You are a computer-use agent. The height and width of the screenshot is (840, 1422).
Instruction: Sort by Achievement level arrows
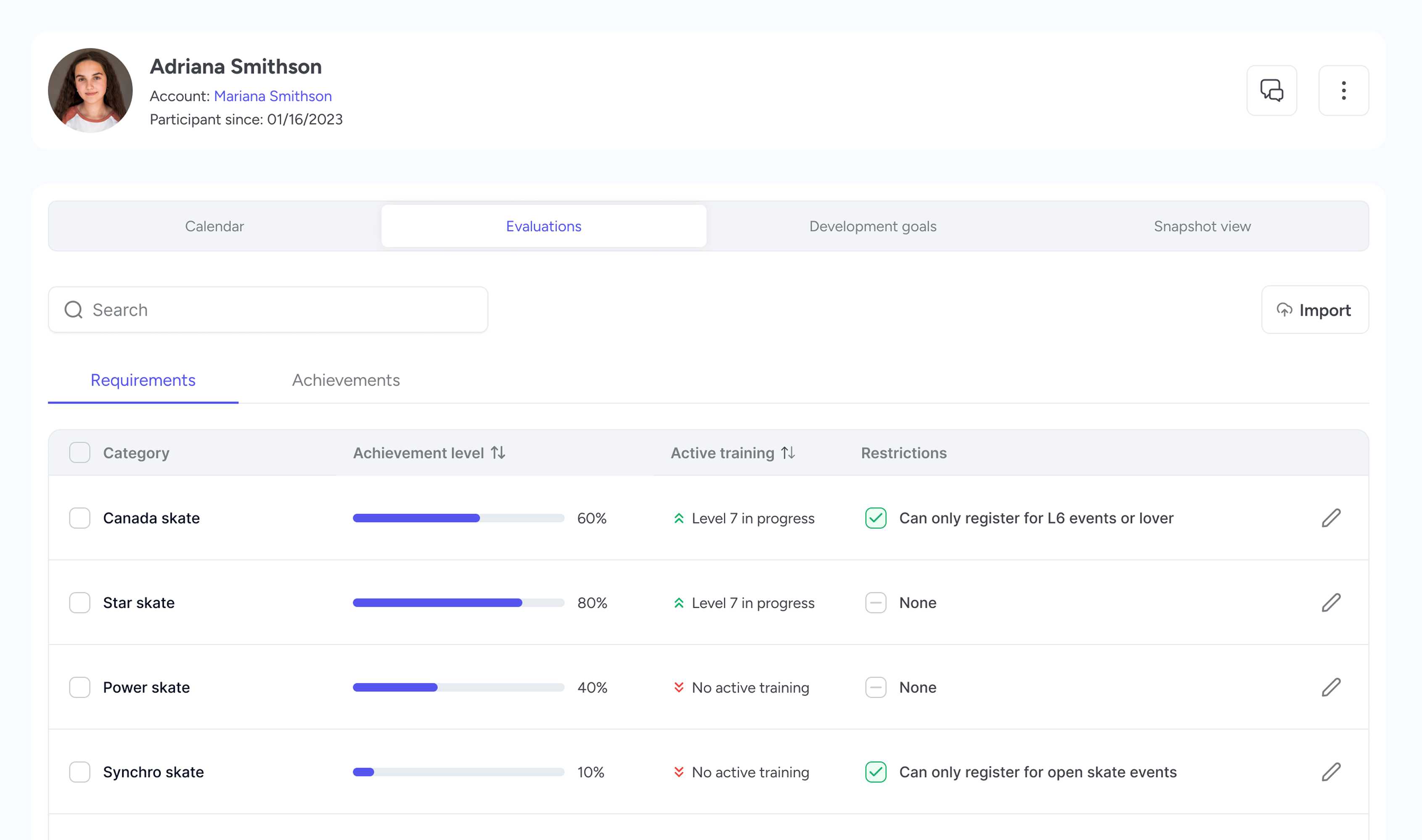point(498,453)
